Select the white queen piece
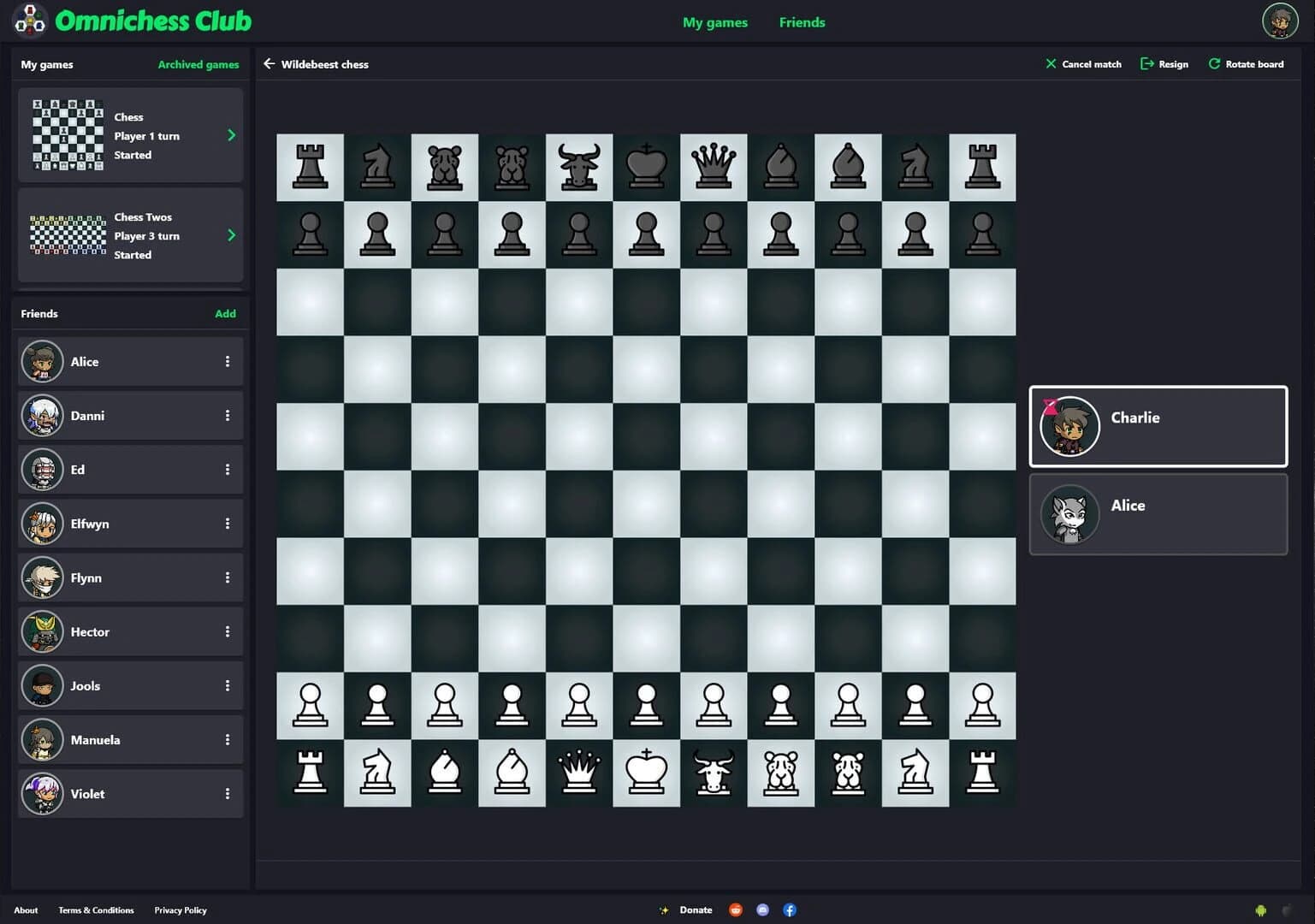This screenshot has height=924, width=1315. (579, 773)
